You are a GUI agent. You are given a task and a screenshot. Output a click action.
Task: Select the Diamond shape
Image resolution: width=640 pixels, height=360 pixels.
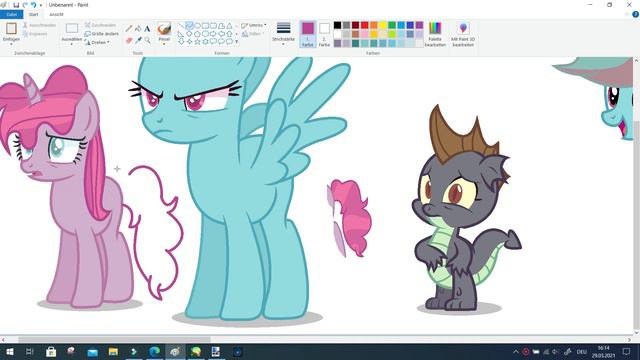(x=189, y=34)
